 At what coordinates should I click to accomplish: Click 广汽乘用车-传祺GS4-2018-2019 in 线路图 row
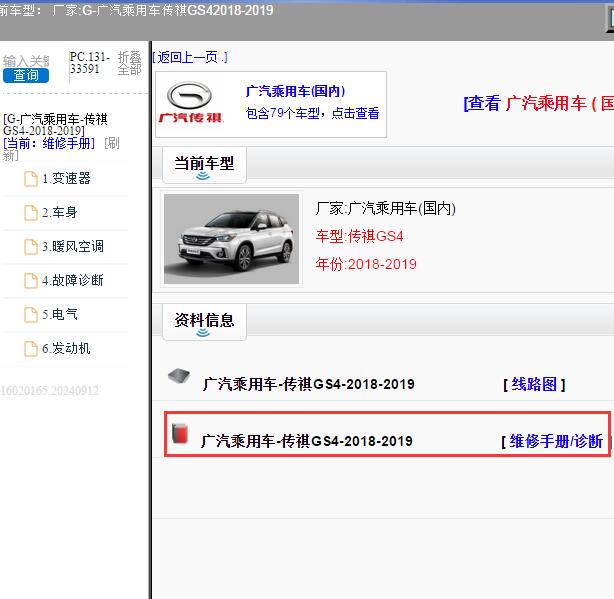(x=309, y=384)
